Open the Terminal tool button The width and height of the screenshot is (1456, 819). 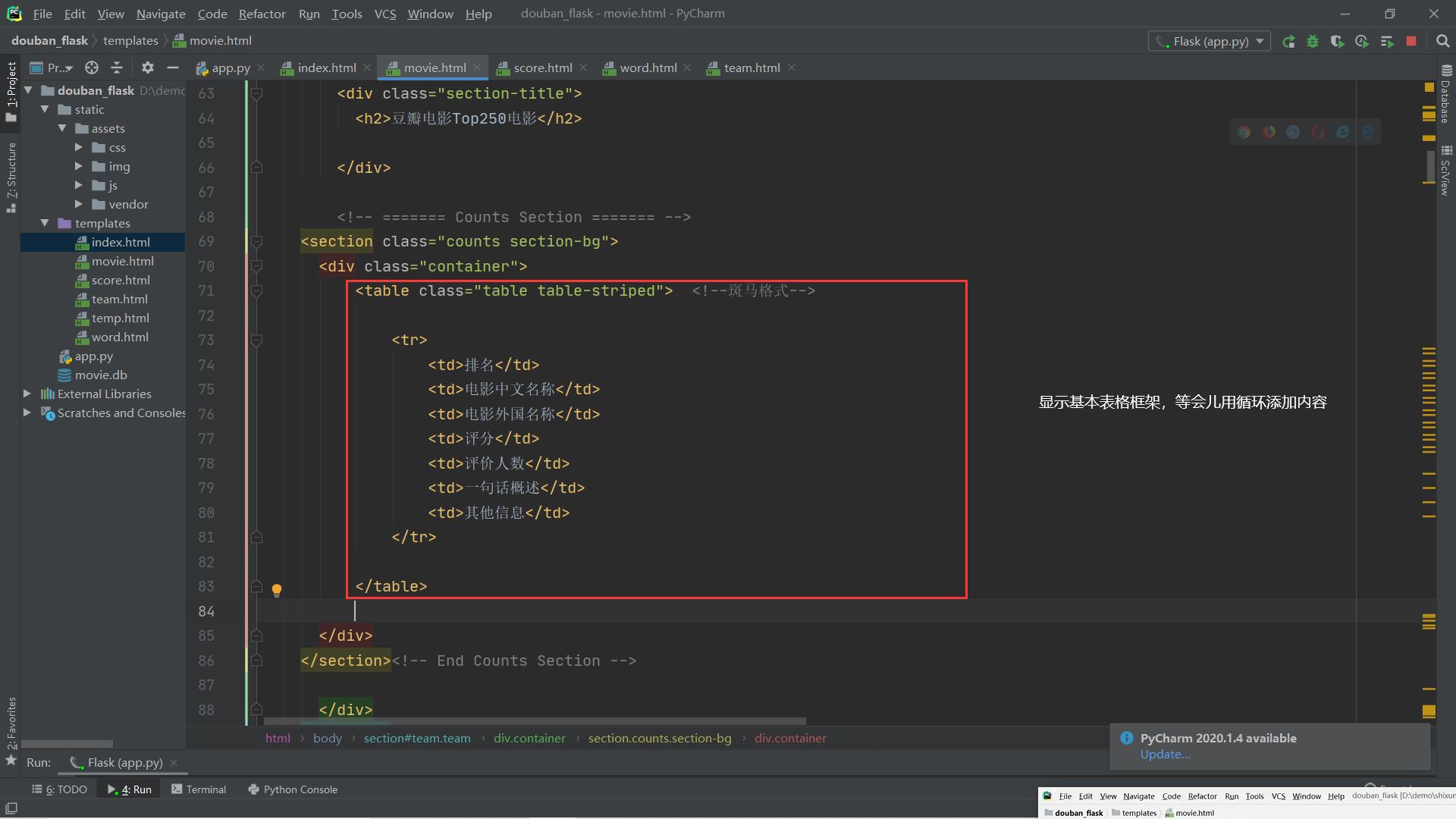tap(199, 789)
